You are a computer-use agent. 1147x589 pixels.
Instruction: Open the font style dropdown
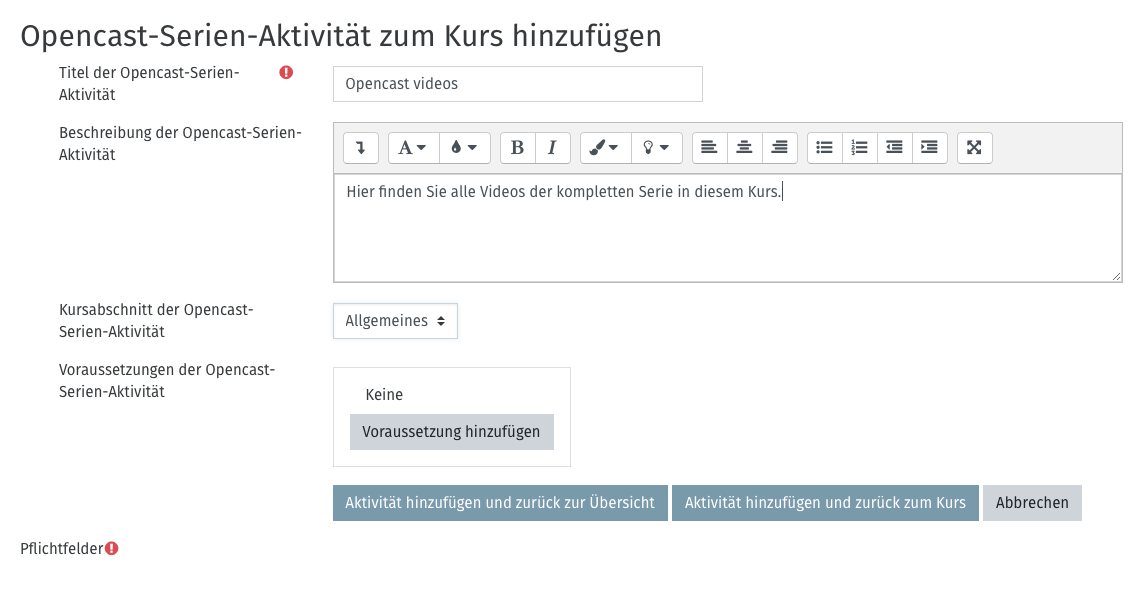click(413, 148)
